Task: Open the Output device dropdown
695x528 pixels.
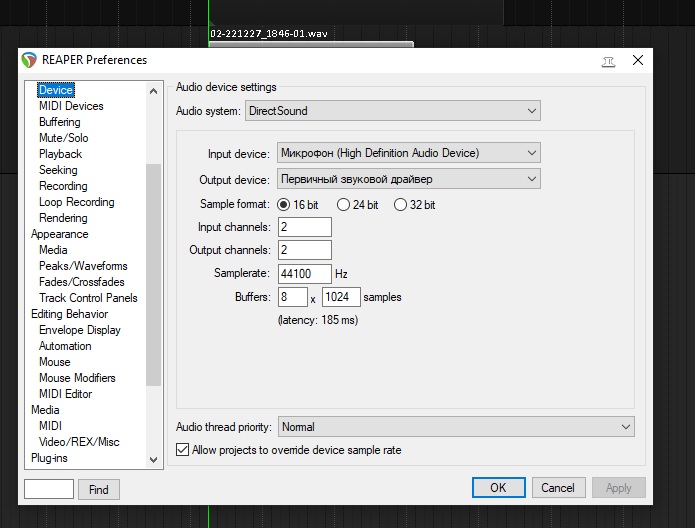Action: [409, 179]
